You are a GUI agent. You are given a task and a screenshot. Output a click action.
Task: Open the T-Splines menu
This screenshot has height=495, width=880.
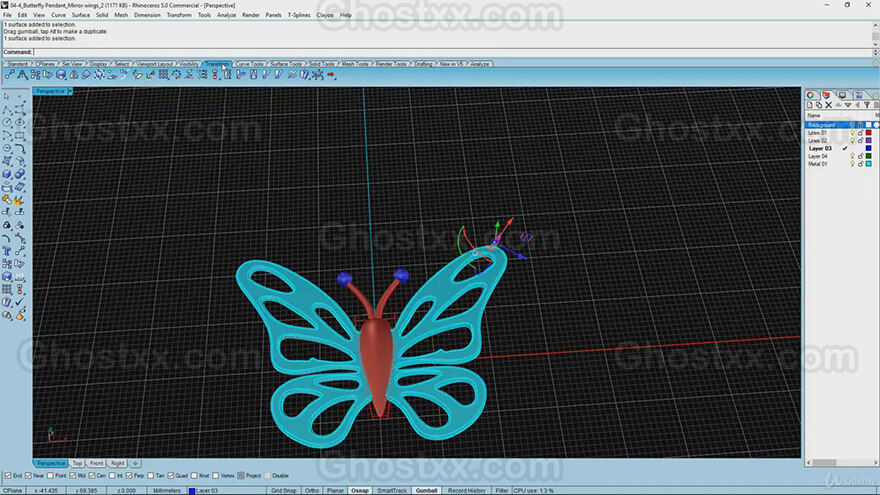299,15
